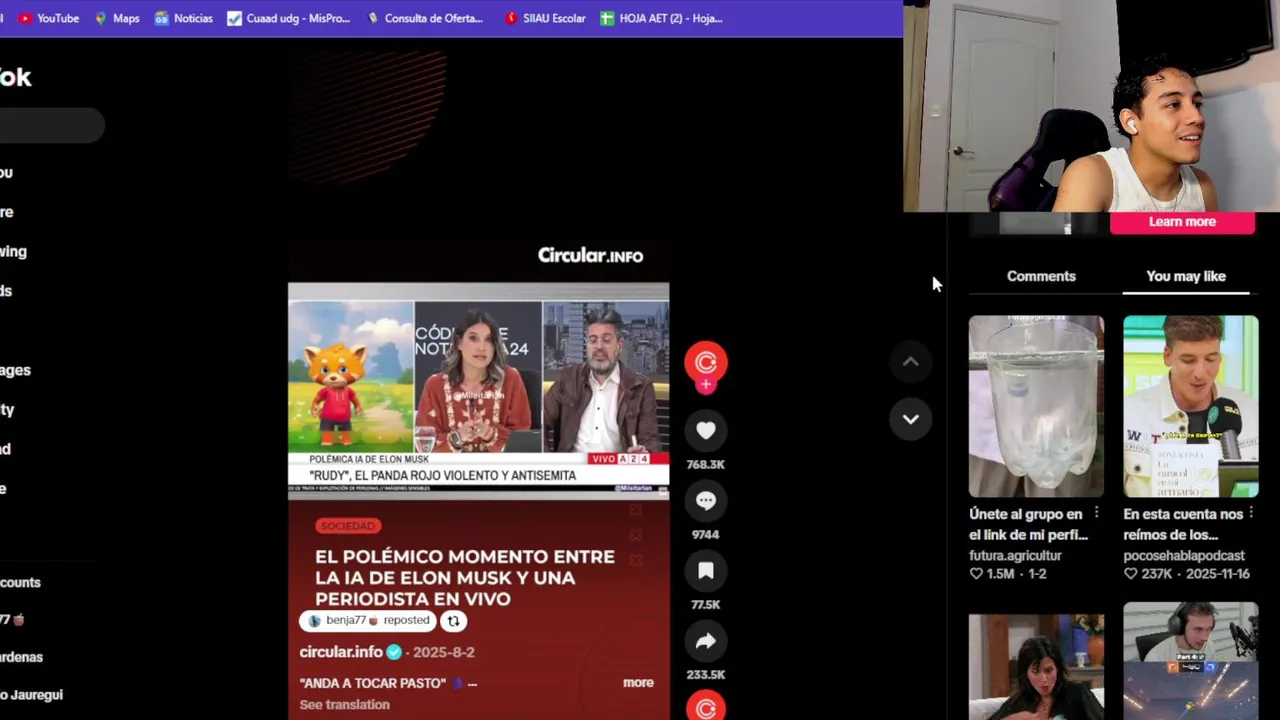This screenshot has width=1280, height=720.
Task: Click the futura.agricultur author name
Action: (1015, 555)
